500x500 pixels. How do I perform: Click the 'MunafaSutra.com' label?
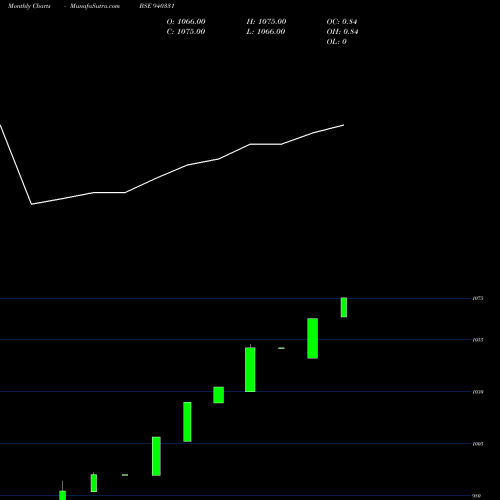(x=95, y=6)
